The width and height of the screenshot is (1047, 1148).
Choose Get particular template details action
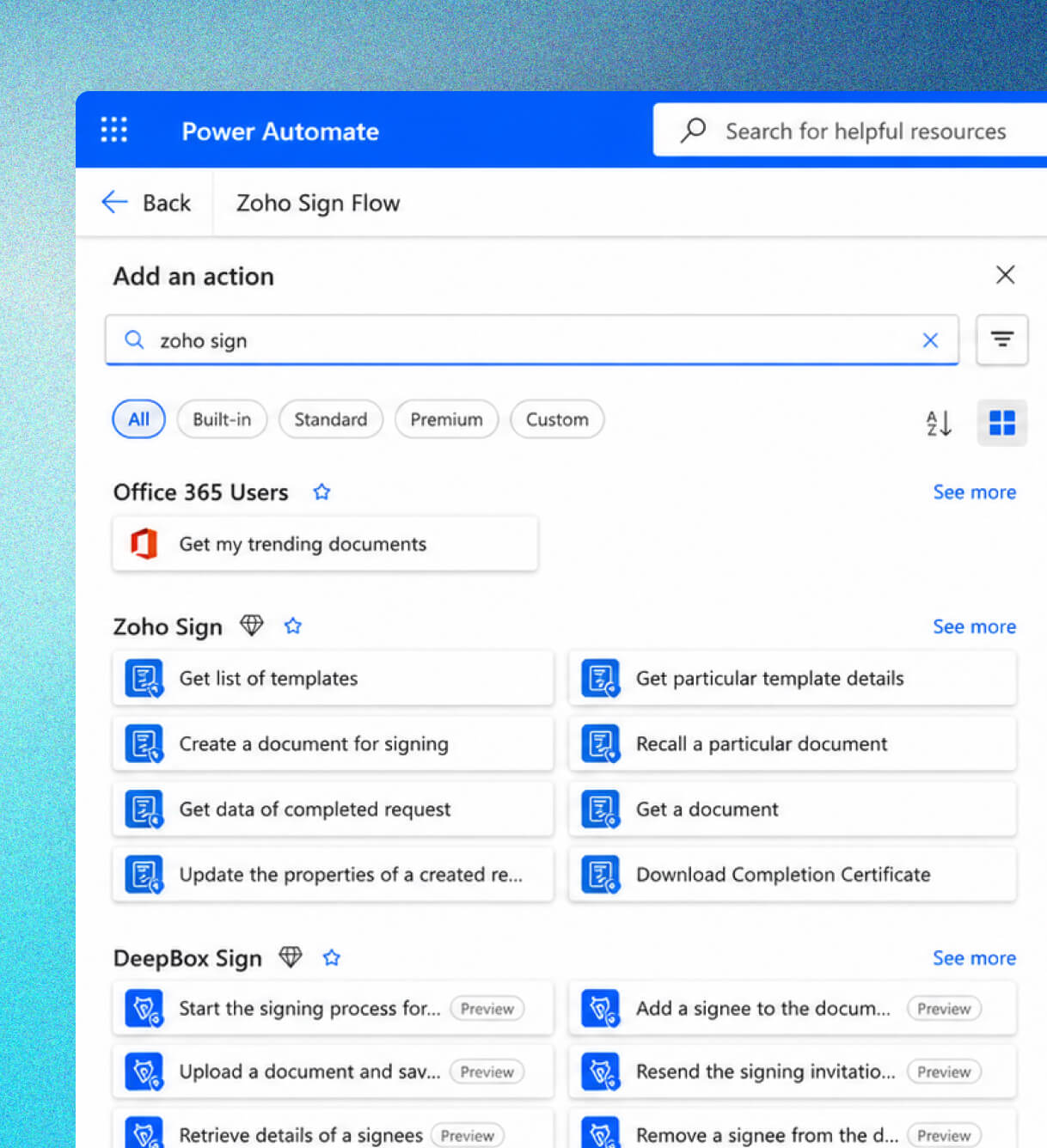click(x=793, y=678)
